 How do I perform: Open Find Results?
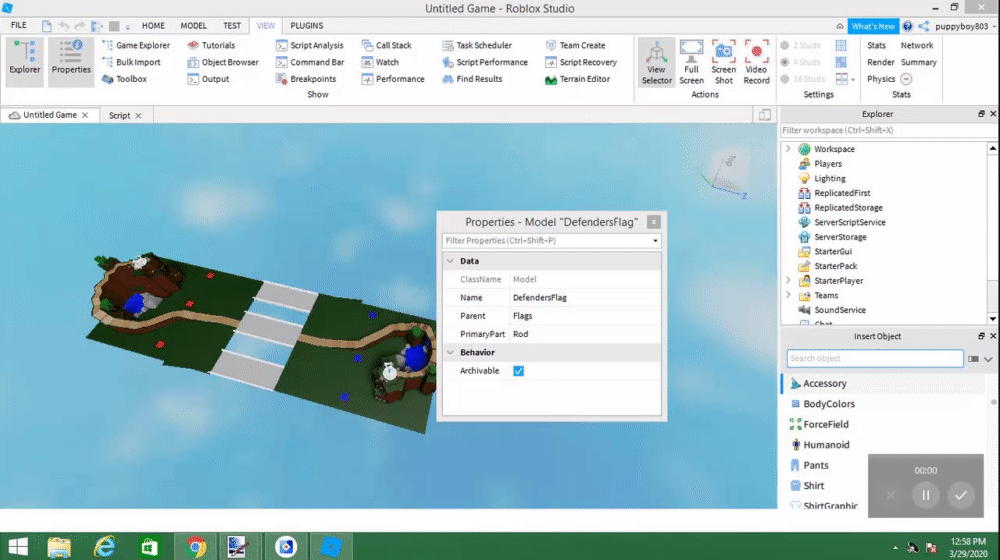pyautogui.click(x=472, y=79)
